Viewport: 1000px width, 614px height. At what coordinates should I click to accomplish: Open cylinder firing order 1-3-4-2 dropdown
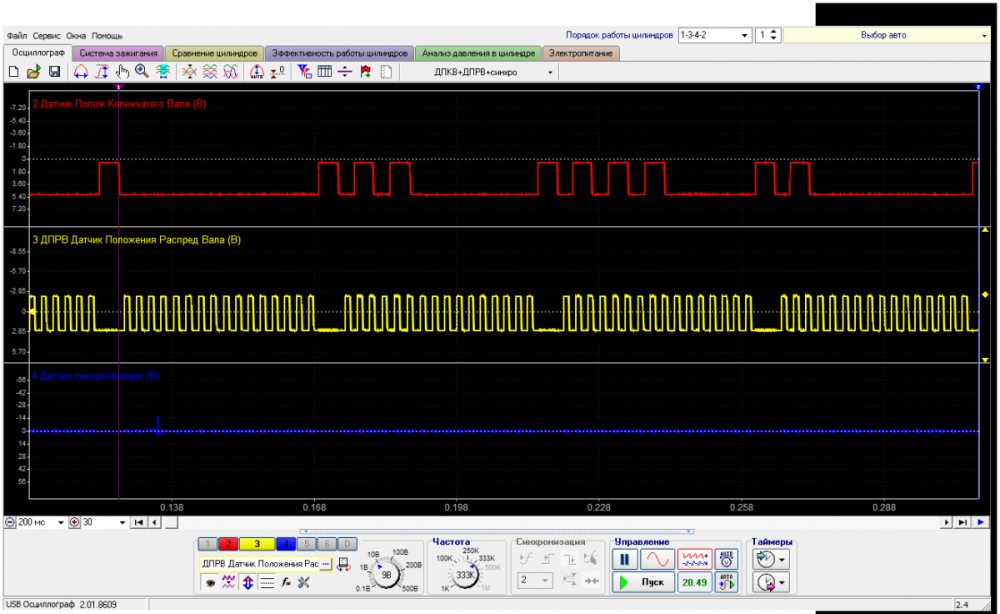745,35
